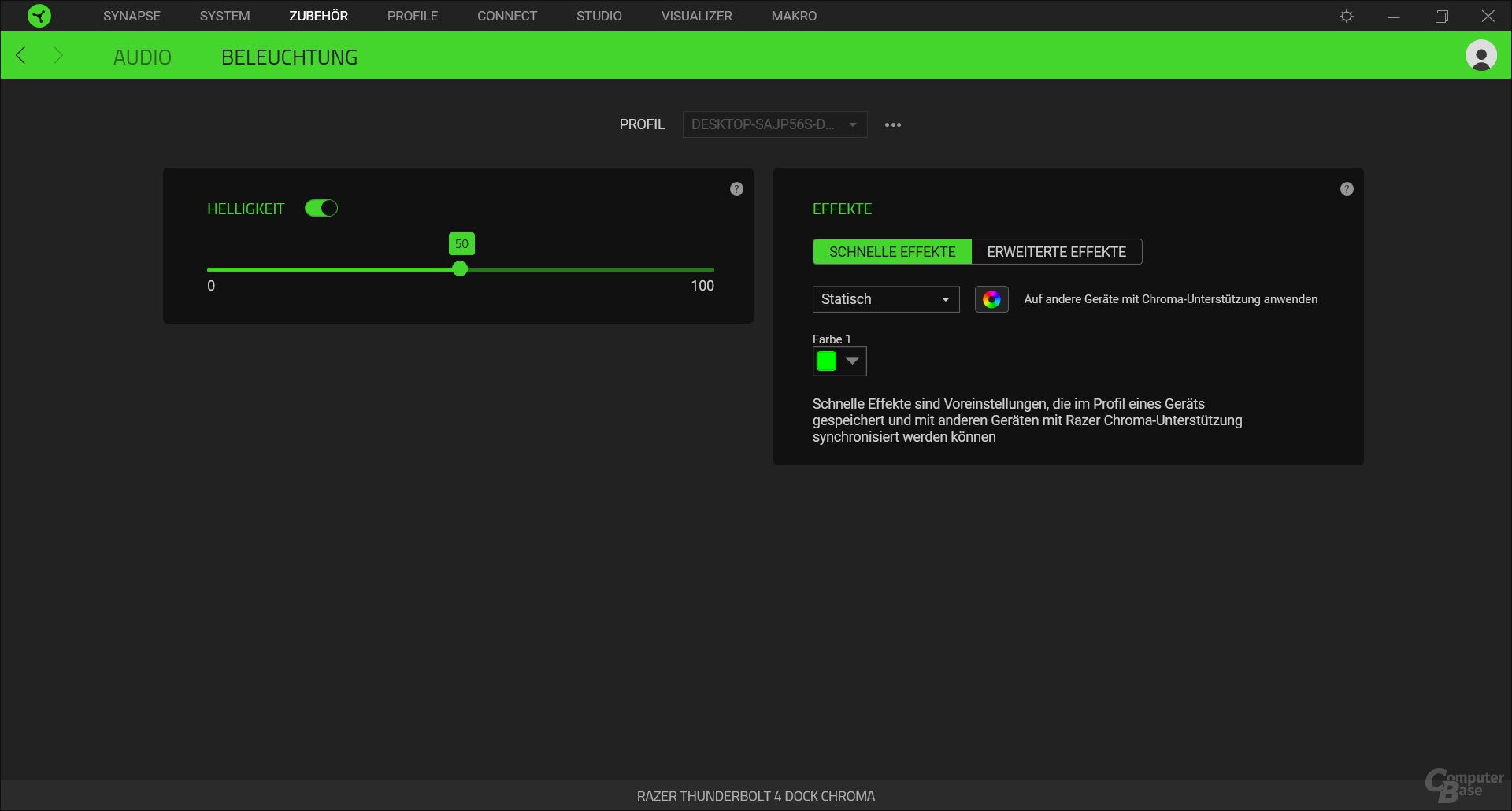Click the Razer logo icon
The width and height of the screenshot is (1512, 811).
click(39, 16)
